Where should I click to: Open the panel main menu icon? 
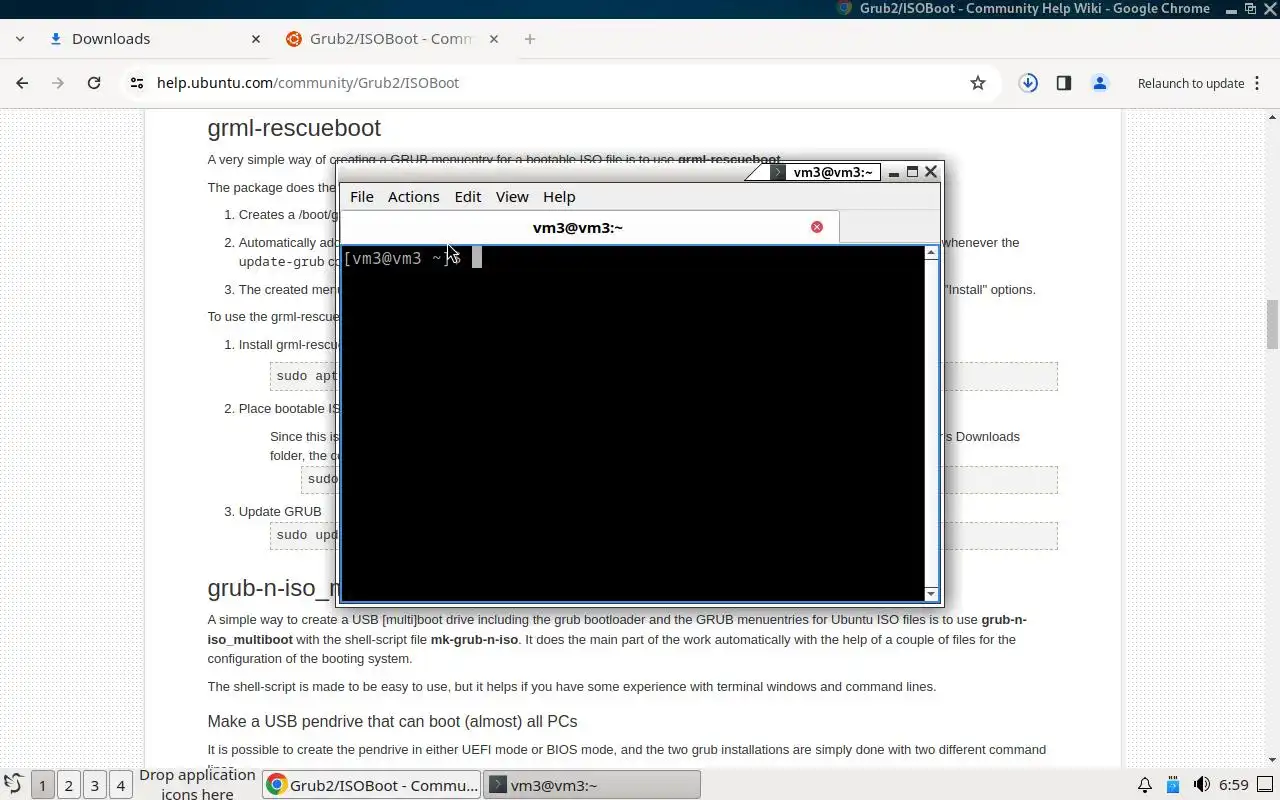13,785
